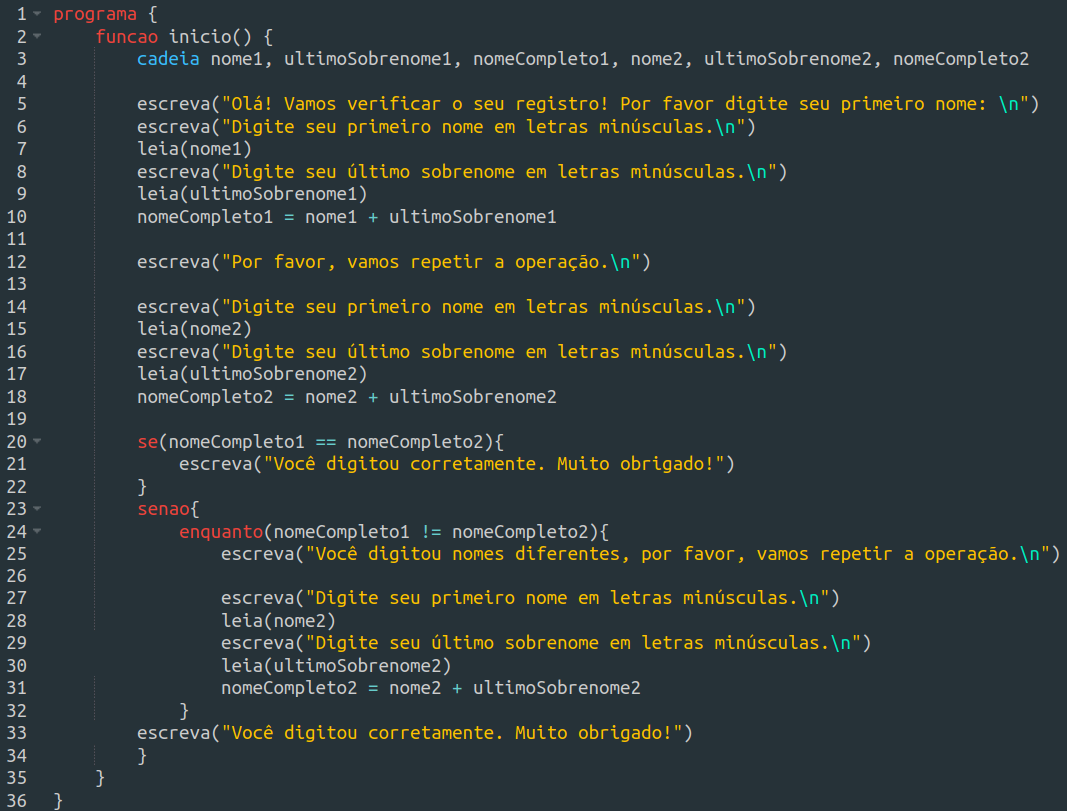
Task: Collapse the 'programa' block fold arrow on line 1
Action: pyautogui.click(x=37, y=15)
